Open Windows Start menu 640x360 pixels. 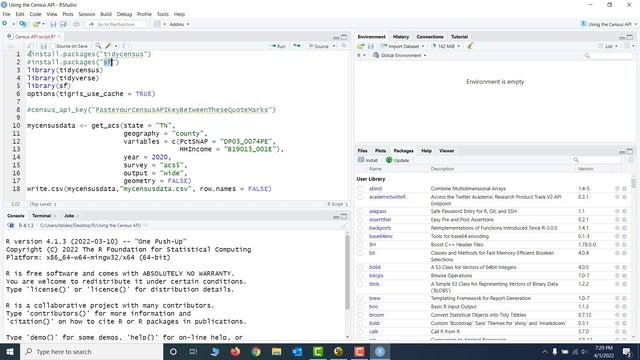(x=10, y=351)
